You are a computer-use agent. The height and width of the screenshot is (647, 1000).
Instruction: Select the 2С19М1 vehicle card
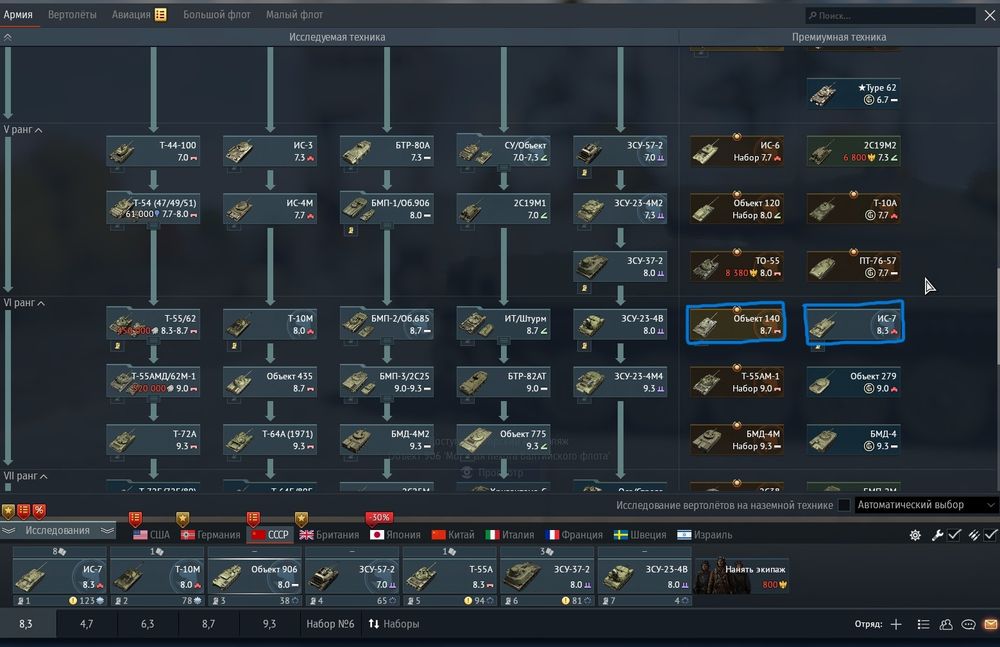(x=503, y=209)
